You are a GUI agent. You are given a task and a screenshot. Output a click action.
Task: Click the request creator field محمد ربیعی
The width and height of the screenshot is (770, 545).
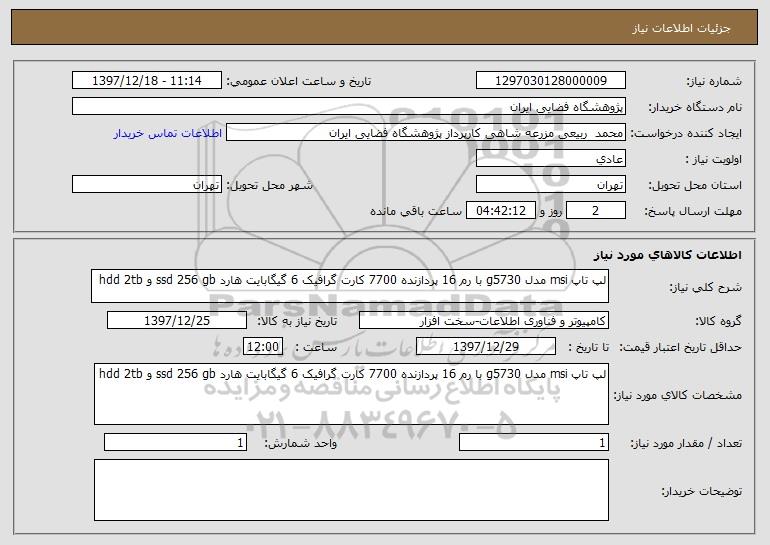(x=426, y=132)
